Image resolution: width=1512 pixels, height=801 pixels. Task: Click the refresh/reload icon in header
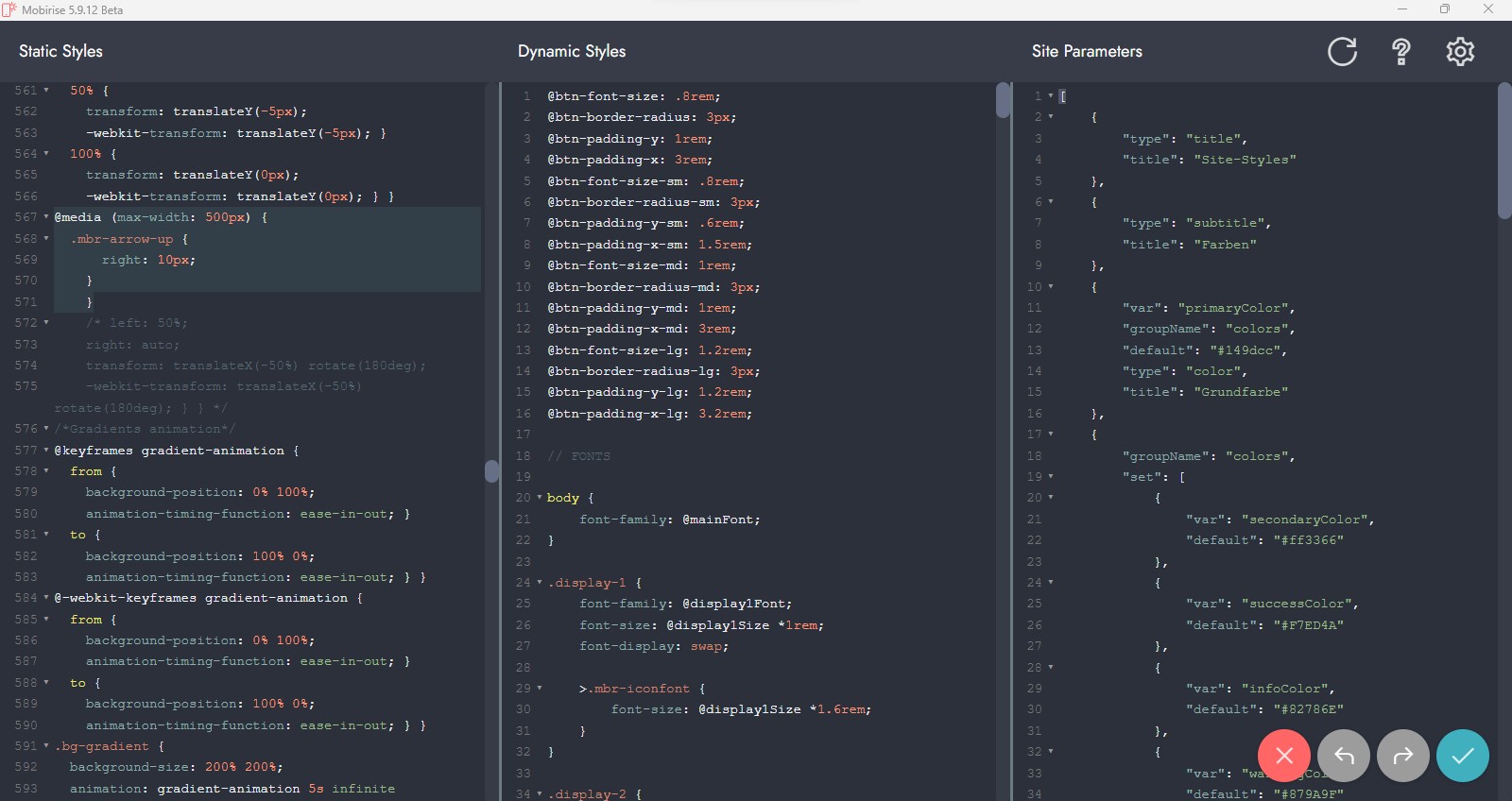[x=1342, y=51]
